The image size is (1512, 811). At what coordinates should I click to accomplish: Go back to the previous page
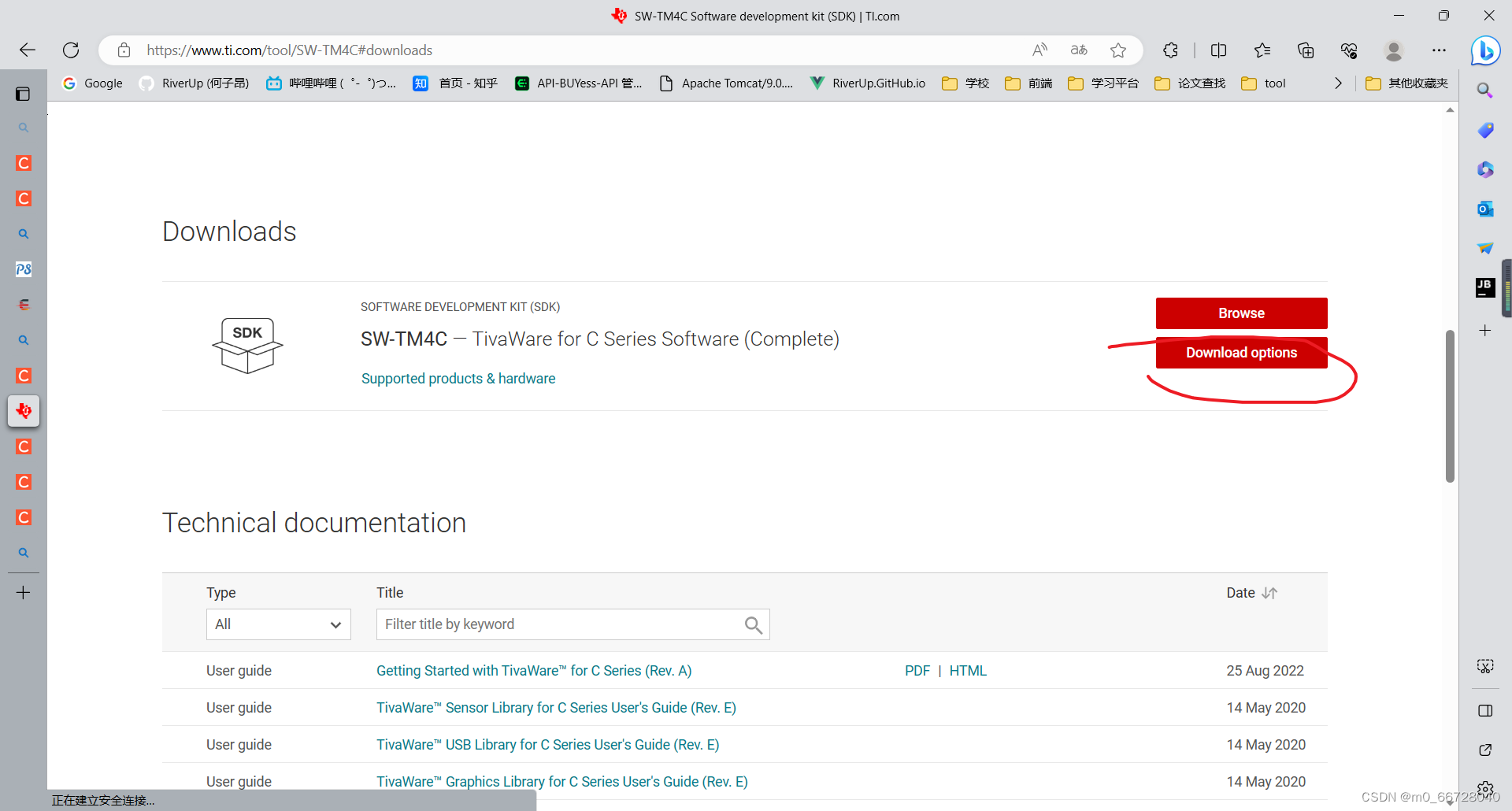[x=28, y=50]
